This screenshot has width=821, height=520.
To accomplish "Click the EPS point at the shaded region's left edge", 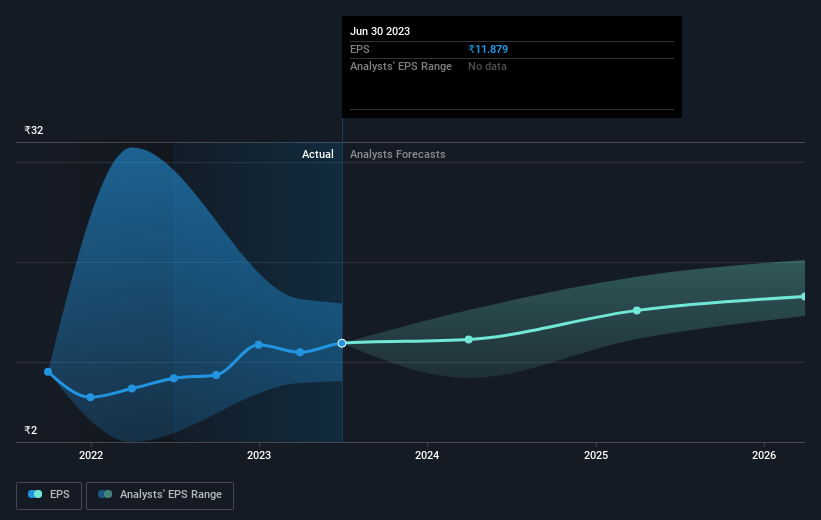I will (174, 378).
